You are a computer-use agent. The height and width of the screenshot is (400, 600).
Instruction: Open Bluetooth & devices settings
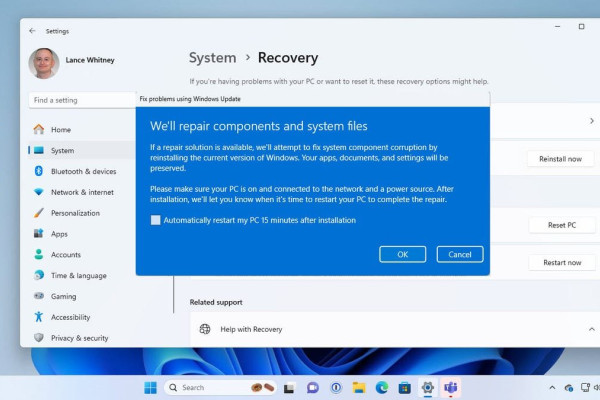[82, 171]
